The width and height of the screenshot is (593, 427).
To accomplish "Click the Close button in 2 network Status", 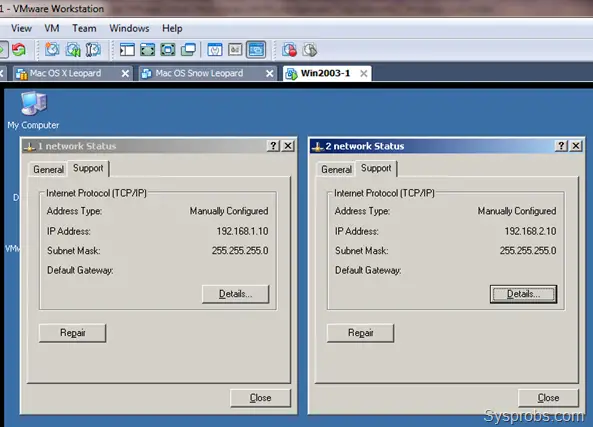I will [548, 398].
